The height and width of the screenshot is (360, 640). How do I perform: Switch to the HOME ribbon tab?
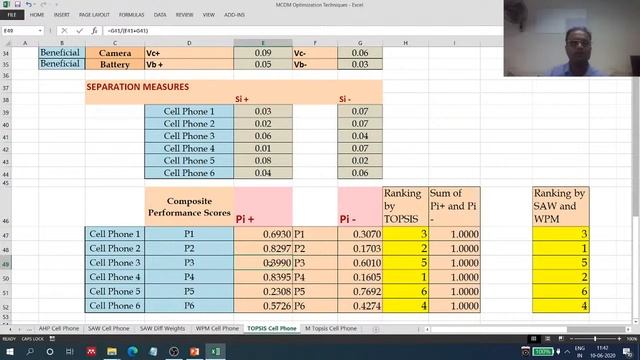point(37,15)
